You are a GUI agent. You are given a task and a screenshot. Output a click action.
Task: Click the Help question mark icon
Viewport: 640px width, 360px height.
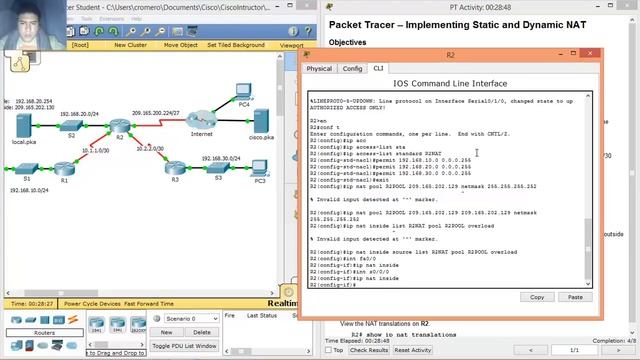coord(308,31)
